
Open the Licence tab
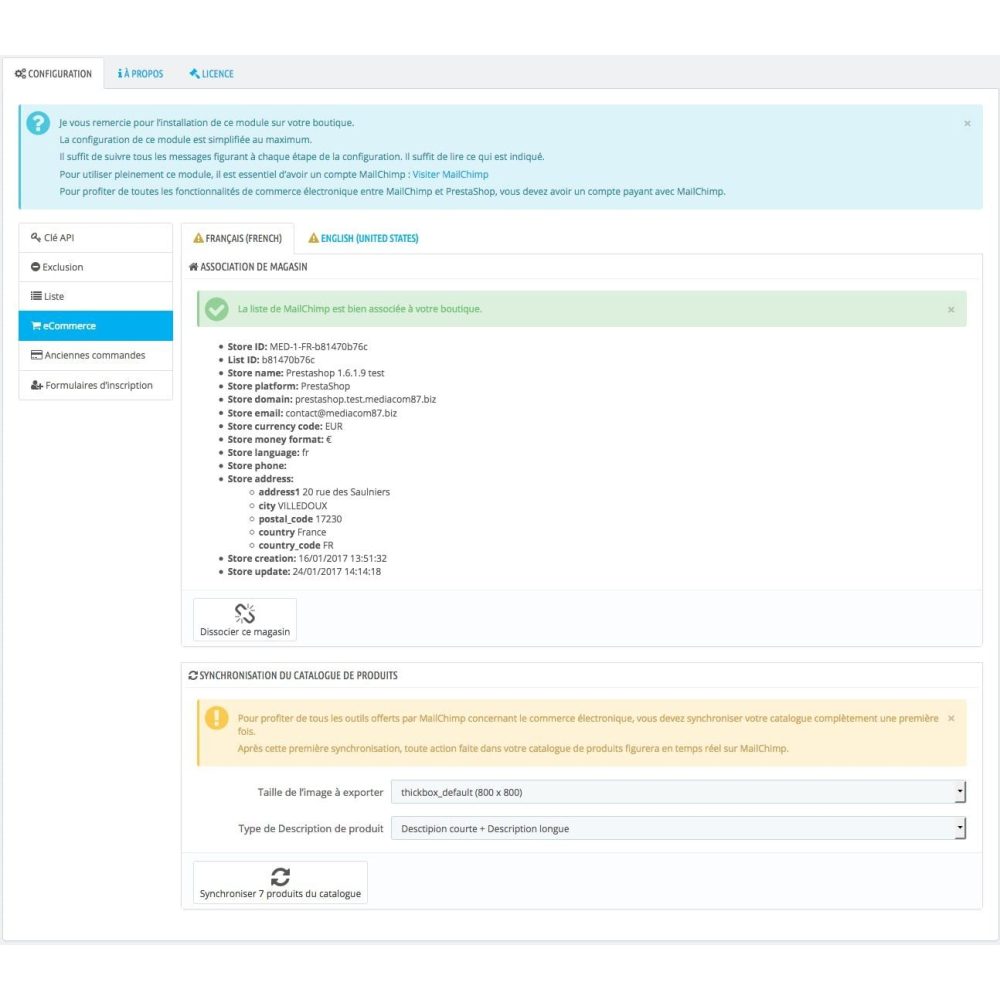pyautogui.click(x=211, y=74)
